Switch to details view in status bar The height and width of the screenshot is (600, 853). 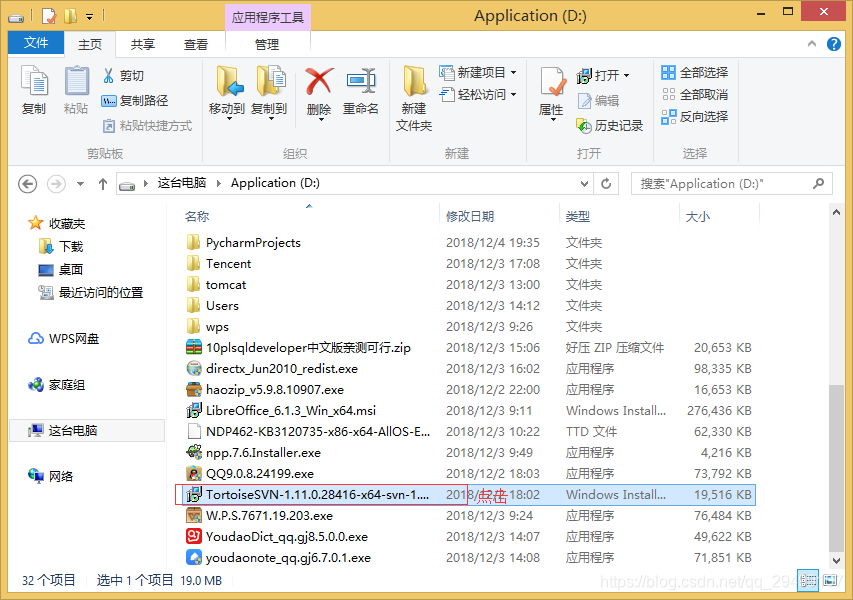pyautogui.click(x=808, y=580)
